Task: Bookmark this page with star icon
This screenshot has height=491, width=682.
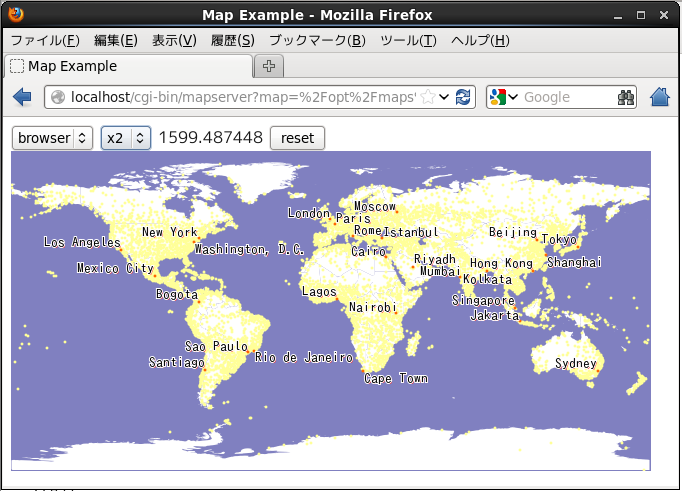Action: (x=428, y=97)
